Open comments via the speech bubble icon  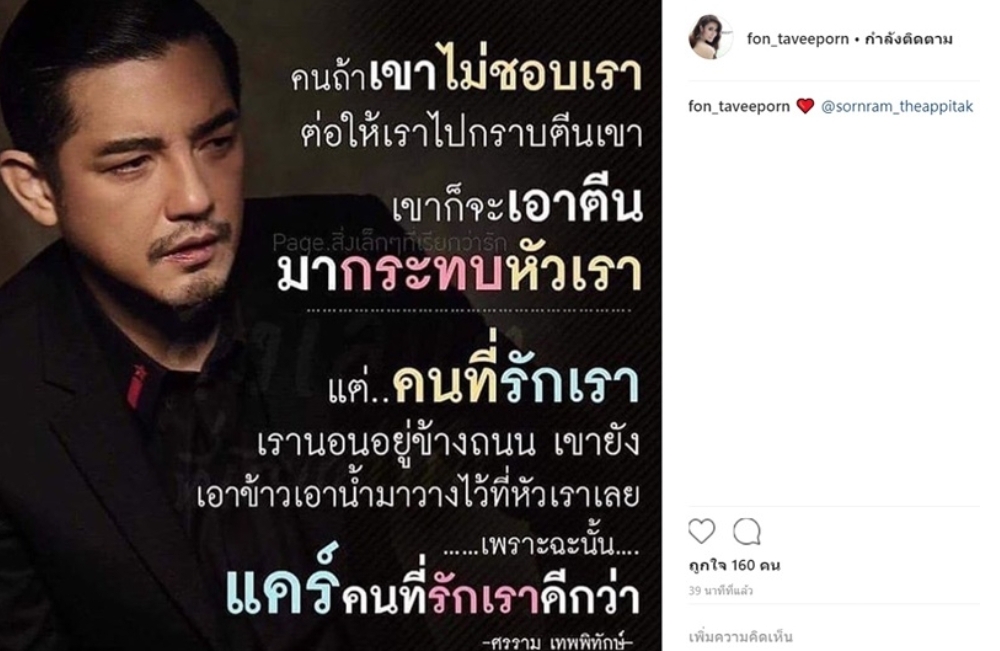point(747,531)
